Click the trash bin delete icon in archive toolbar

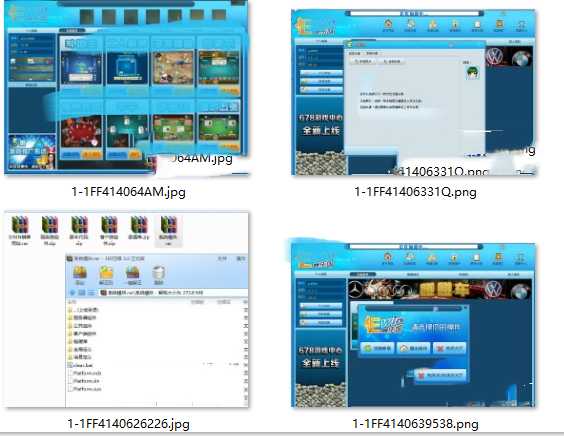(159, 272)
